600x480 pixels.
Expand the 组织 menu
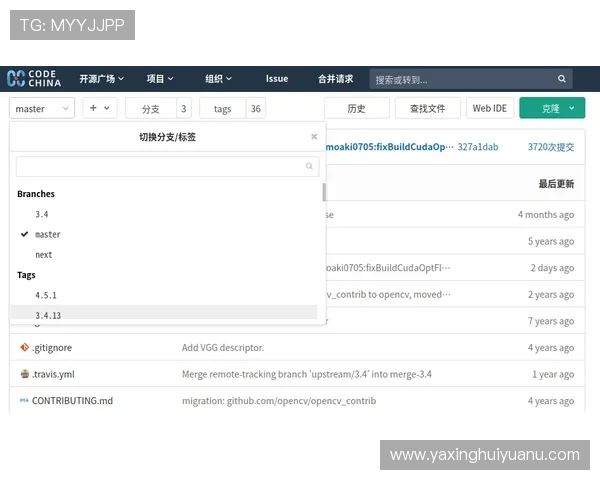pos(218,79)
